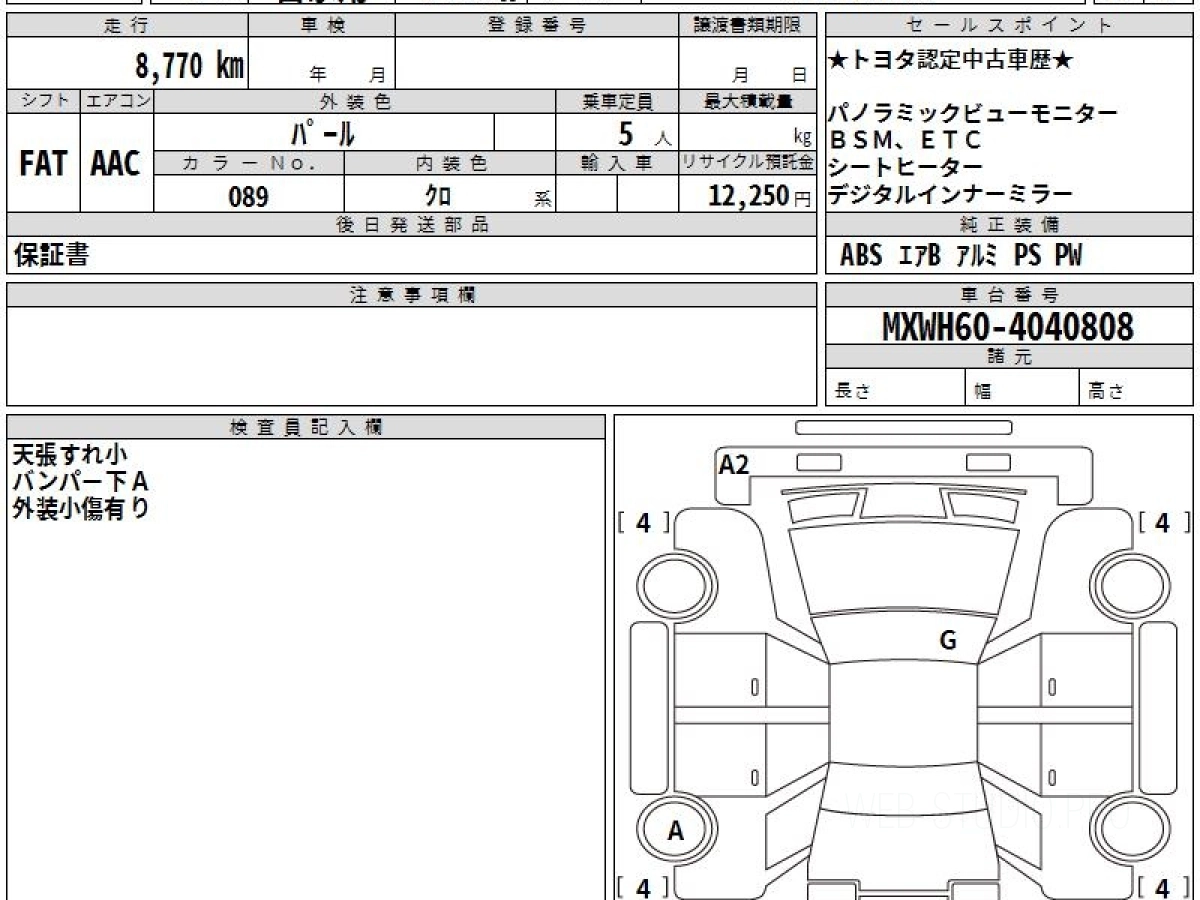Select the シートヒーター entry
The image size is (1200, 900).
906,167
